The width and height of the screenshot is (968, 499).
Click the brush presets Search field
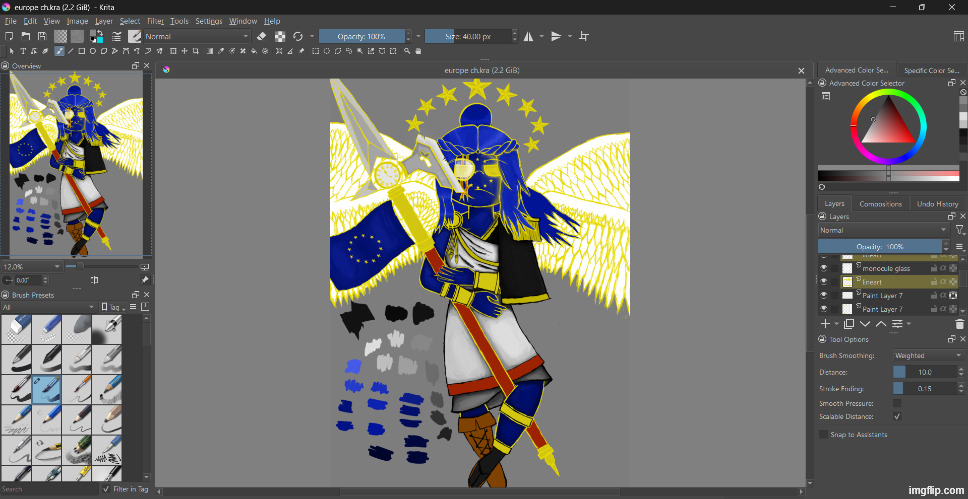coord(49,489)
